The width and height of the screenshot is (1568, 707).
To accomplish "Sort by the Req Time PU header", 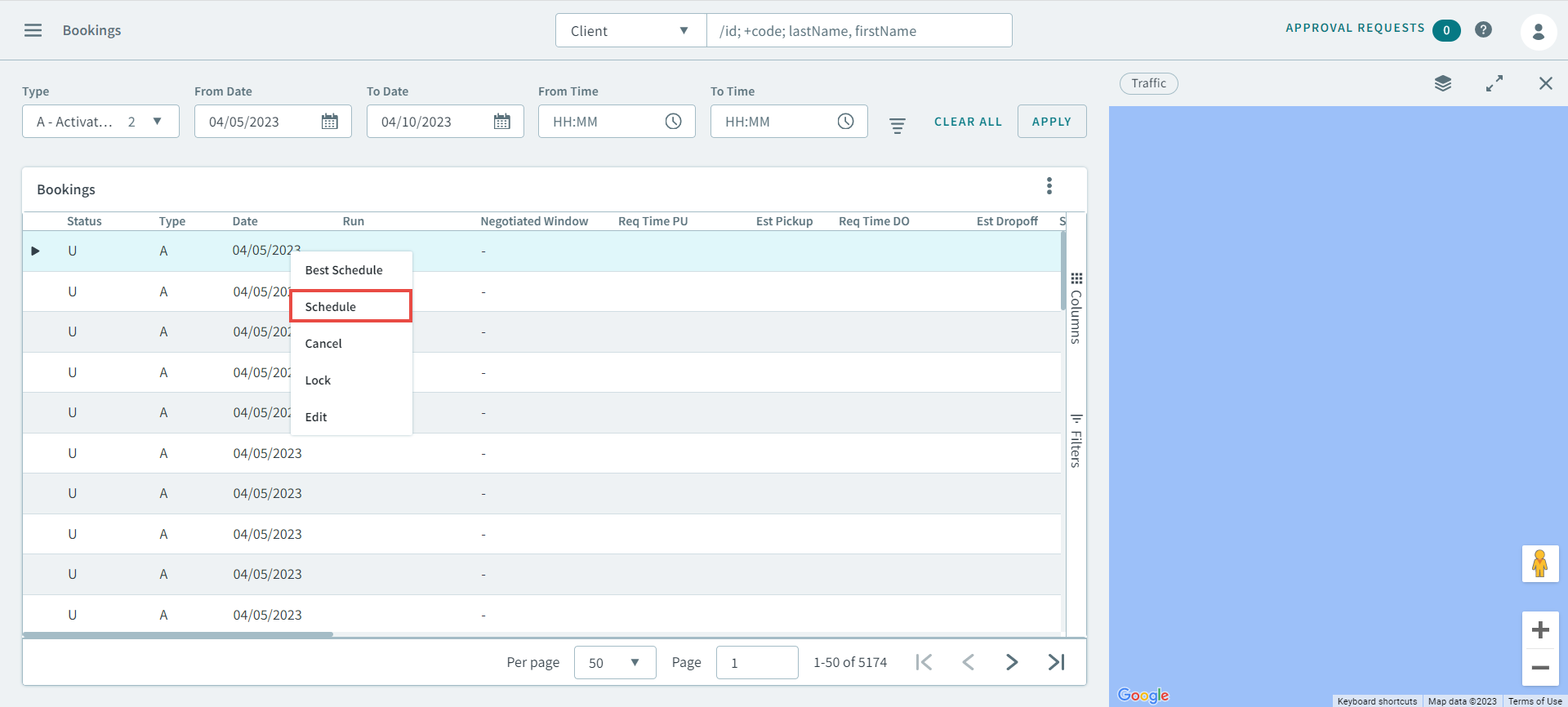I will point(653,221).
